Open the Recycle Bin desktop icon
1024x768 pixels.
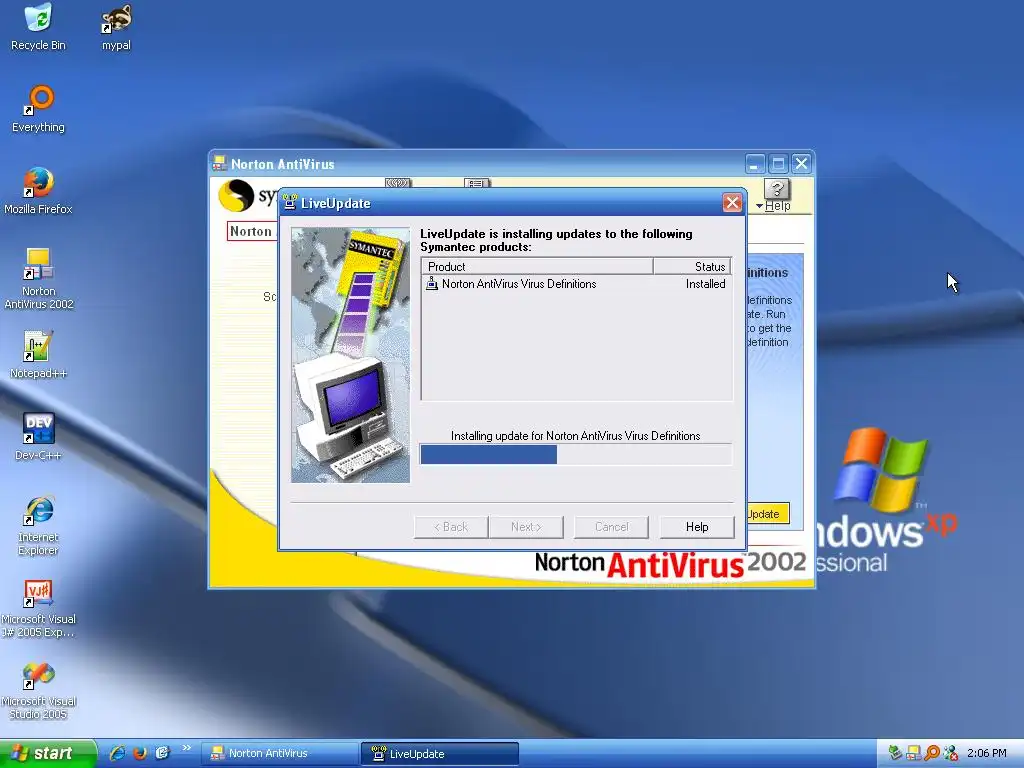38,27
